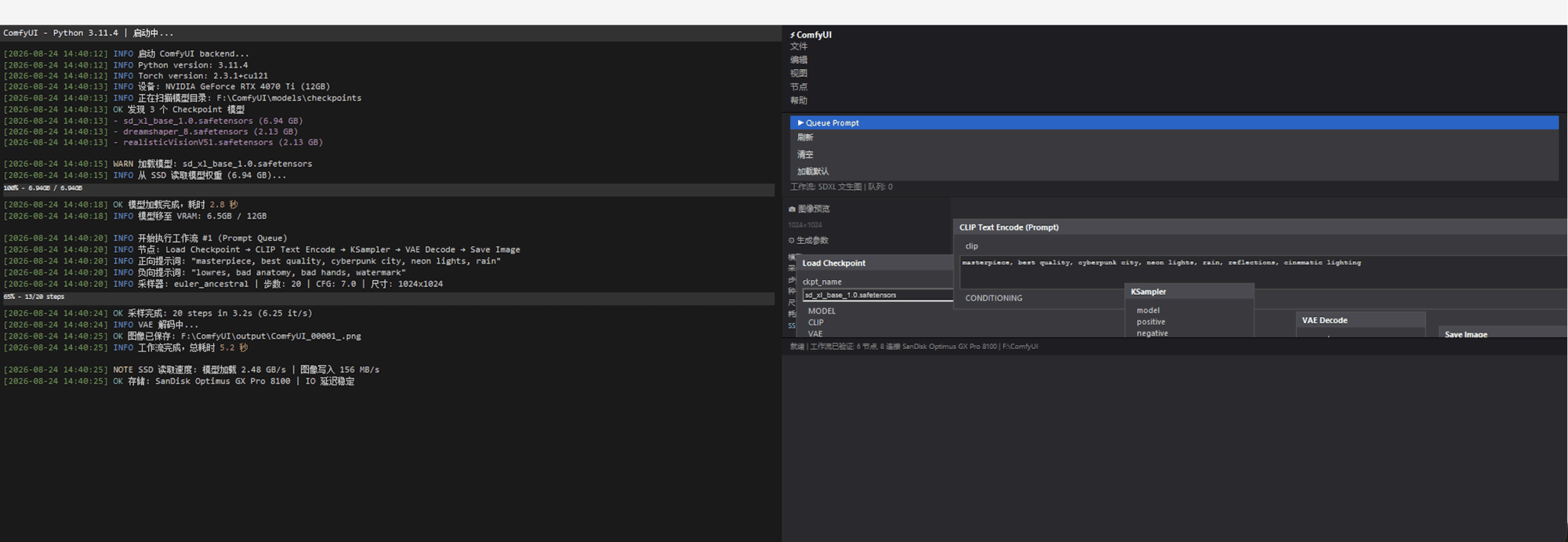Click the realisticVisionV51.safetensors log line
Screen dimensions: 1568x542
coord(163,143)
